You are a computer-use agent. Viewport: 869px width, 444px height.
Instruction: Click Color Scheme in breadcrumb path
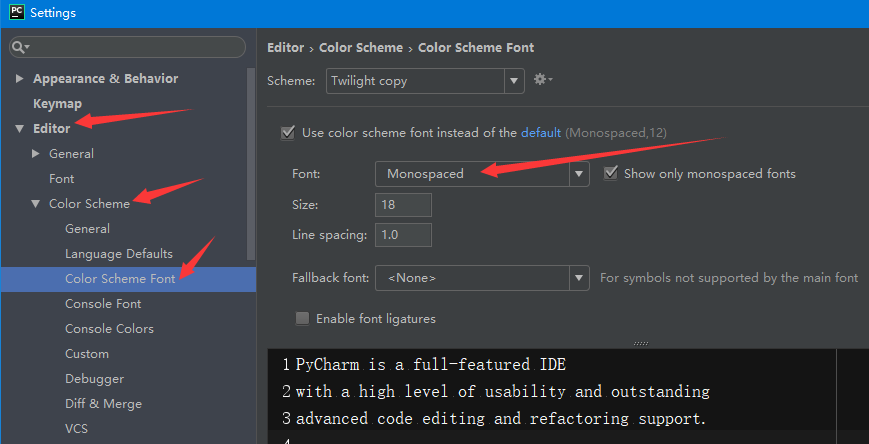click(x=361, y=48)
